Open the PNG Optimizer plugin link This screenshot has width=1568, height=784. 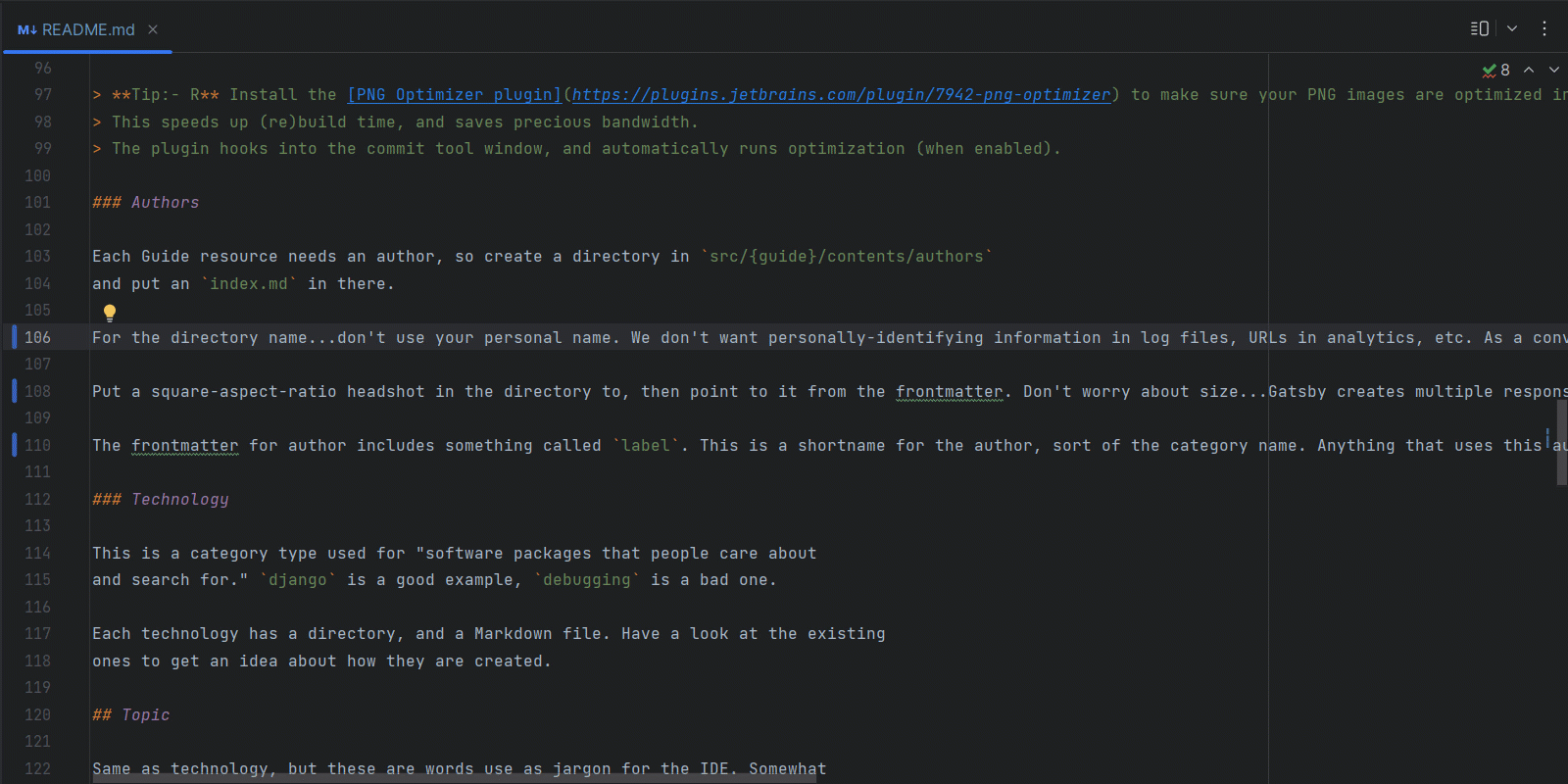pyautogui.click(x=453, y=94)
